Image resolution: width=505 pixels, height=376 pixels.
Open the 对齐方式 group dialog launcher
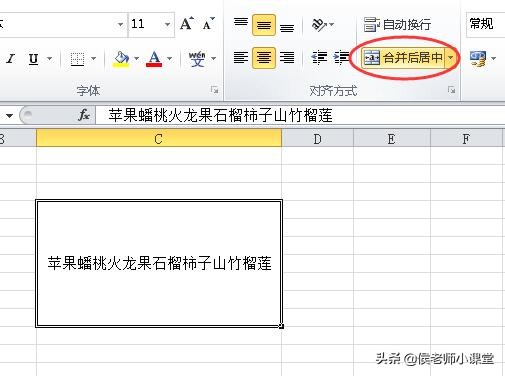[451, 90]
